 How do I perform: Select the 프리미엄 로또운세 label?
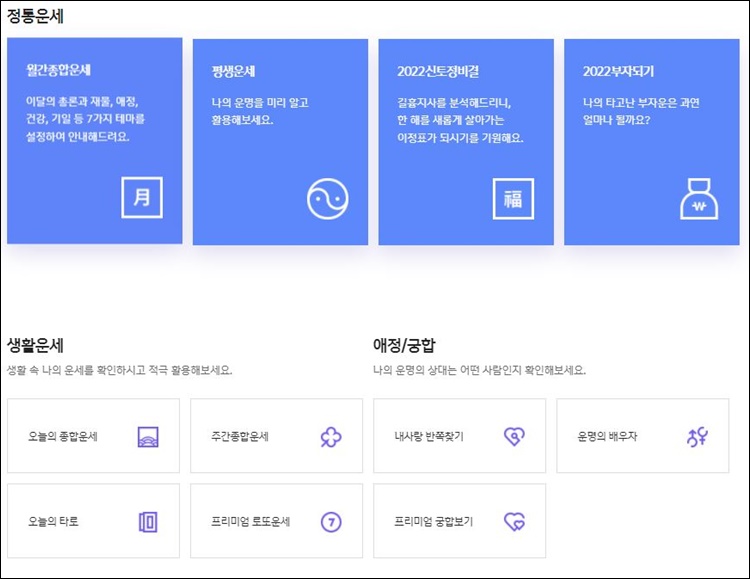pos(251,522)
